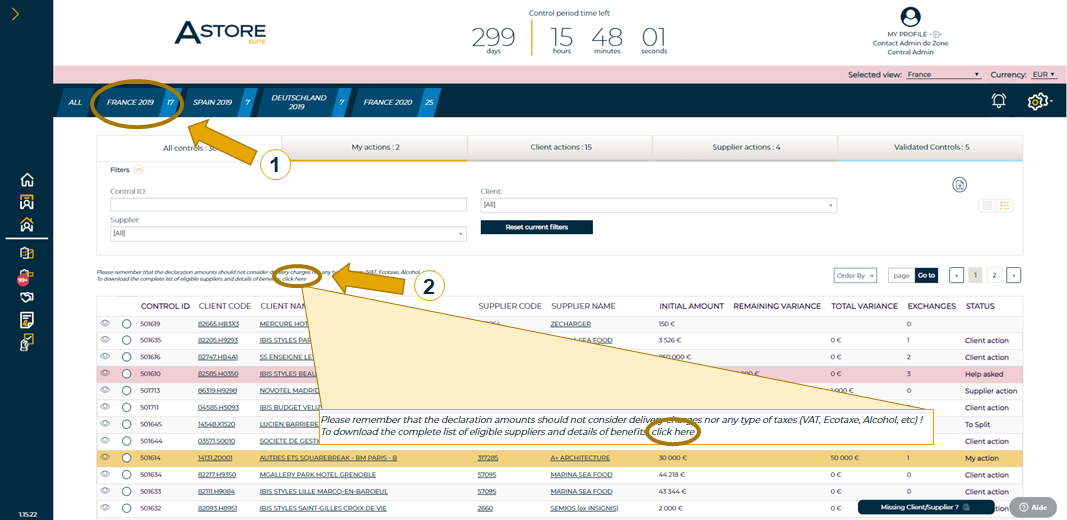Switch to Validated Controls : 5 tab
1067x520 pixels.
[931, 147]
